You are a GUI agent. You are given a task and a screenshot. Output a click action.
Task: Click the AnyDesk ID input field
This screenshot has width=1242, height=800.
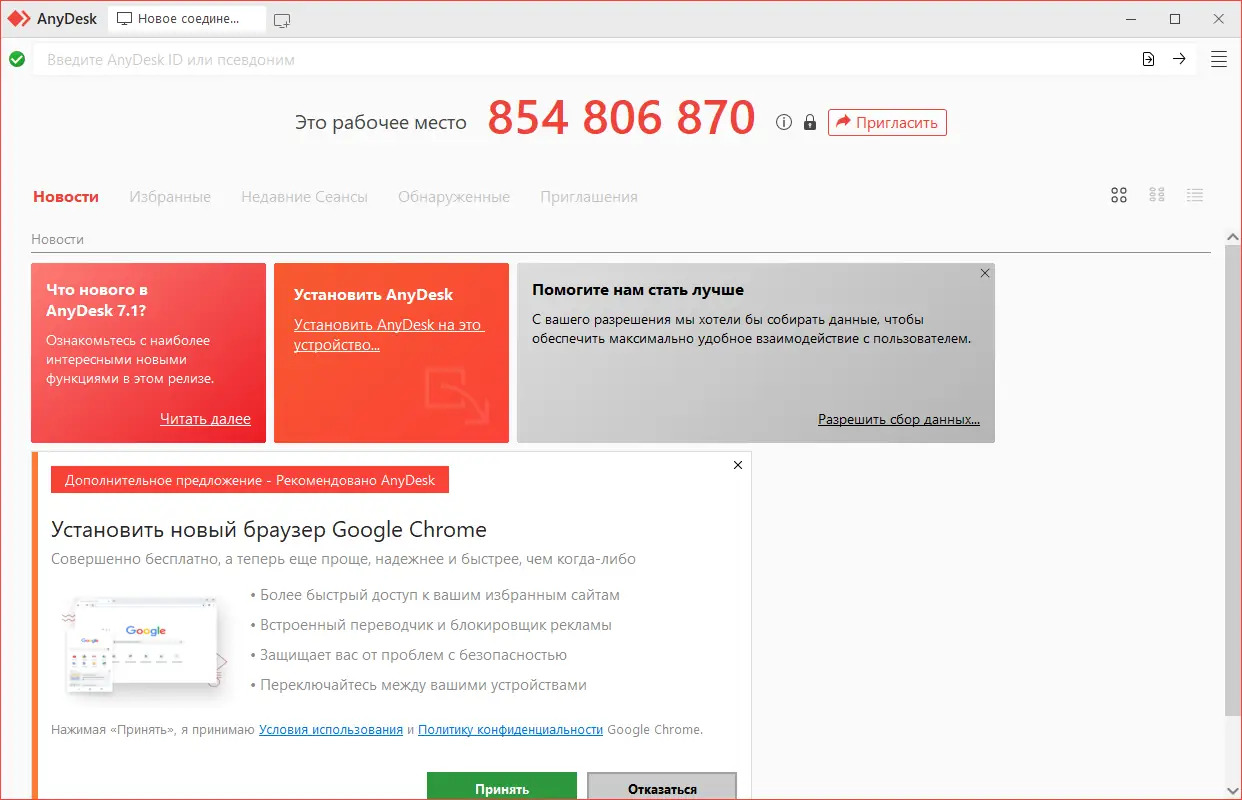tap(584, 59)
